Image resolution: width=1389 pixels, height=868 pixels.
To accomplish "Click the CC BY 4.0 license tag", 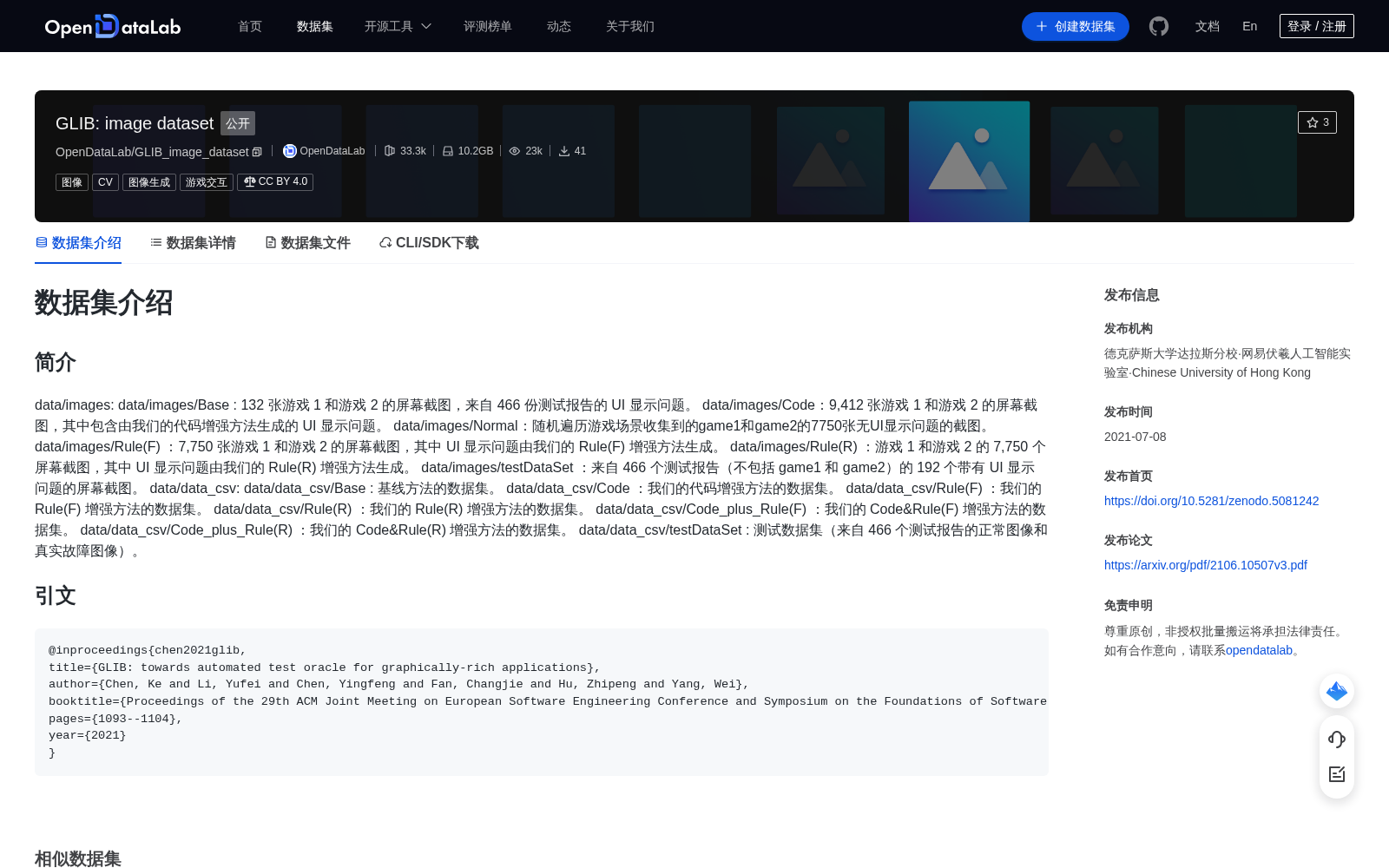I will 275,181.
